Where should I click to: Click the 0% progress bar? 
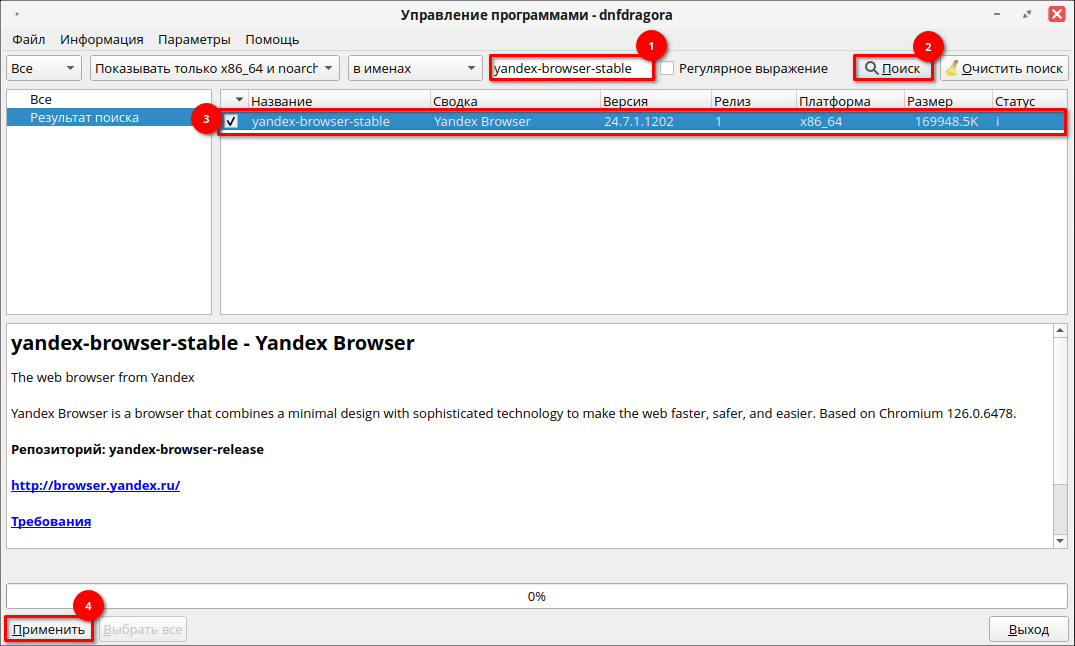click(x=537, y=596)
